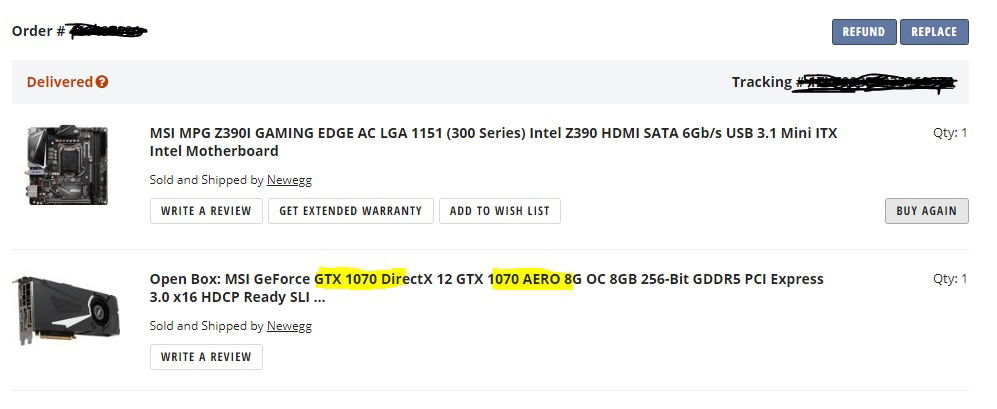
Task: Open the MSI MPG Z390I motherboard title link
Action: click(x=493, y=142)
